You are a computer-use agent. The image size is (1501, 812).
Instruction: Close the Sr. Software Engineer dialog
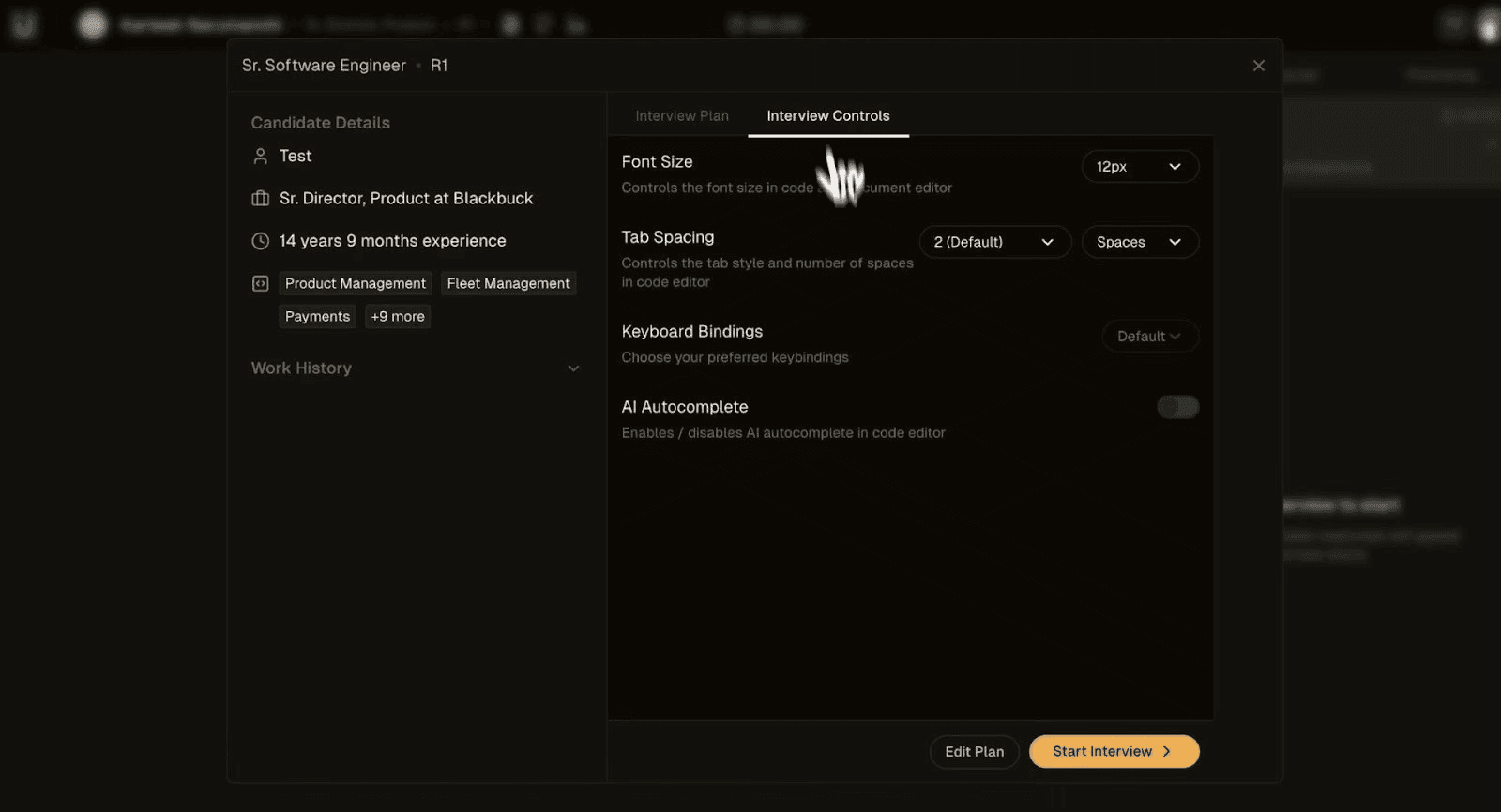(x=1259, y=66)
